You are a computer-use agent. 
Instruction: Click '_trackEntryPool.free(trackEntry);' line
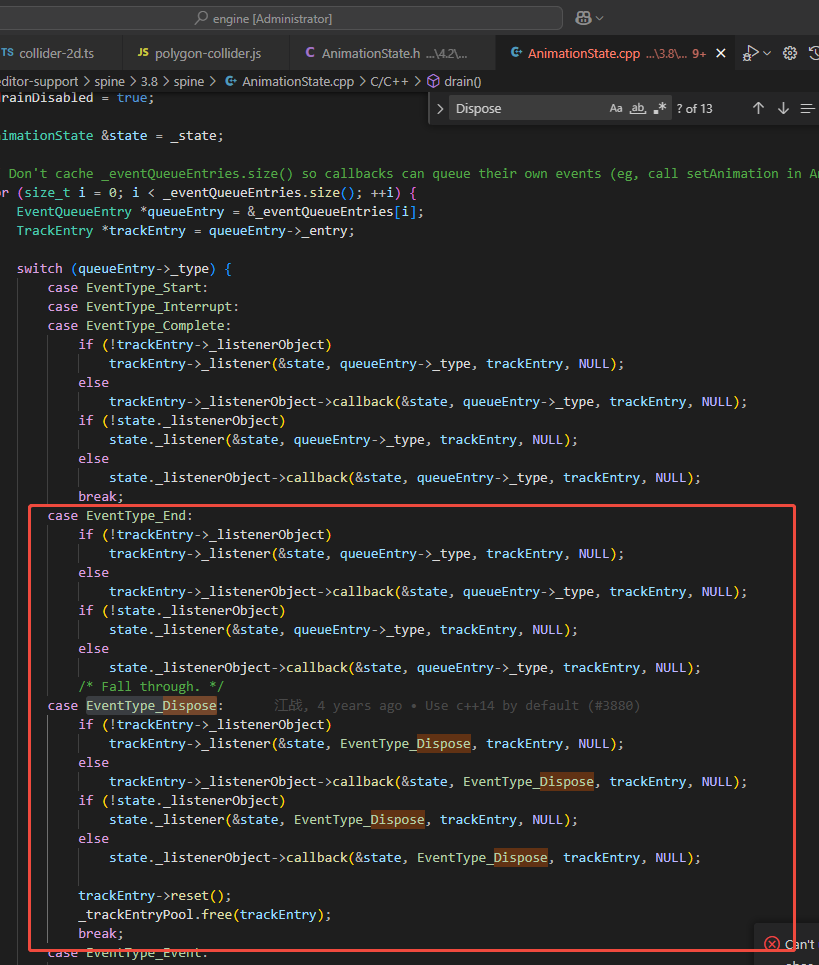[x=204, y=915]
